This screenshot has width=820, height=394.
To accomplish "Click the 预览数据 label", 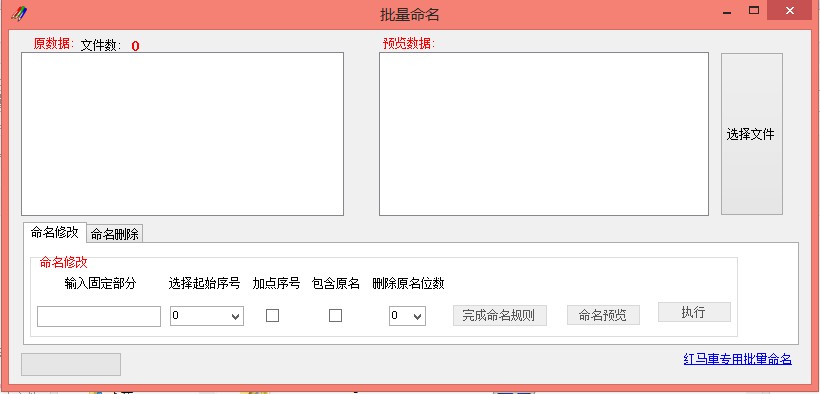I will (408, 44).
